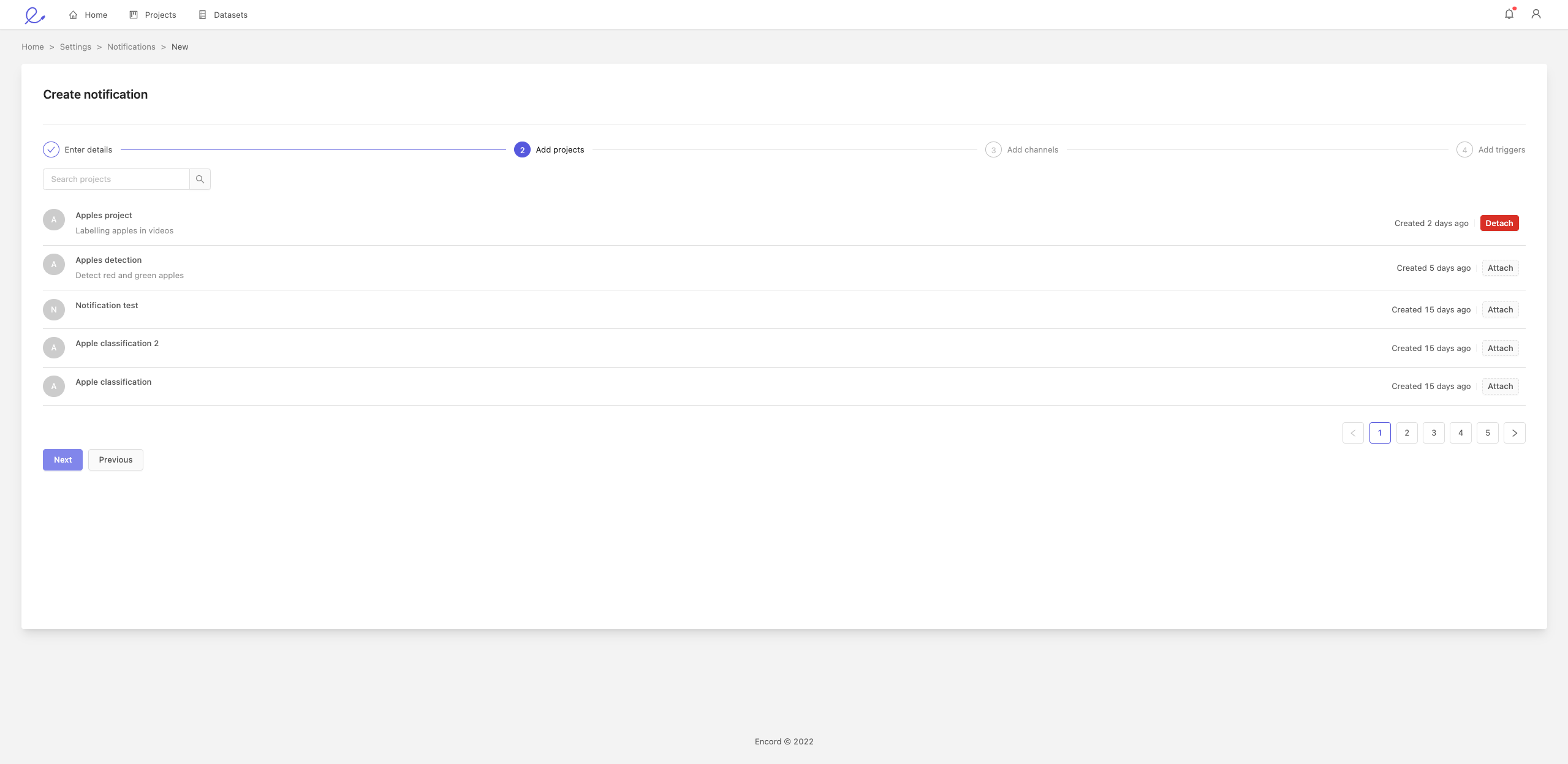Click the Create notification heading
Viewport: 1568px width, 764px height.
click(x=95, y=94)
